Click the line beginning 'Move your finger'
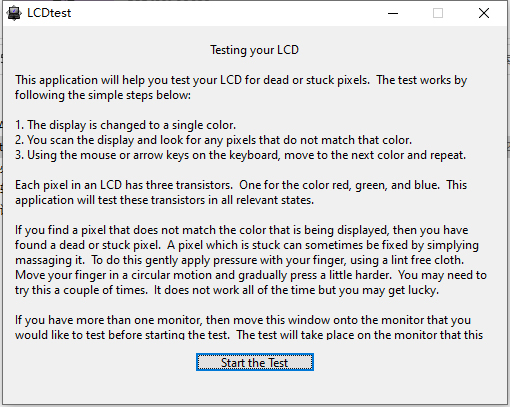510x407 pixels. pos(251,275)
